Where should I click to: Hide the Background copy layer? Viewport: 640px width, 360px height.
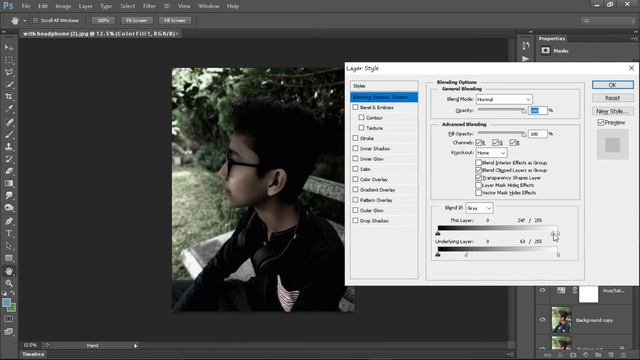pyautogui.click(x=542, y=320)
